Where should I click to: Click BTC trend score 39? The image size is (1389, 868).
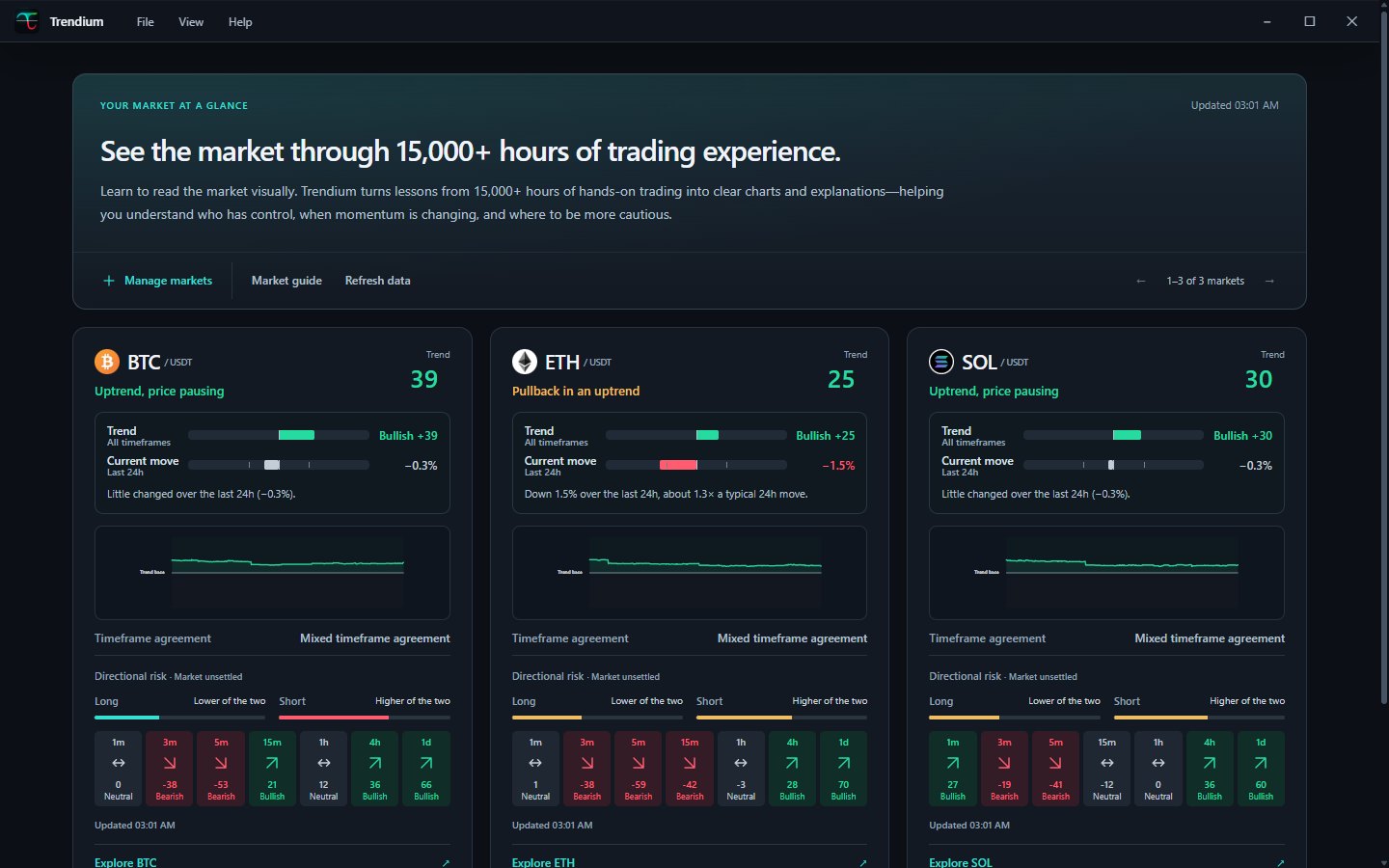point(424,379)
